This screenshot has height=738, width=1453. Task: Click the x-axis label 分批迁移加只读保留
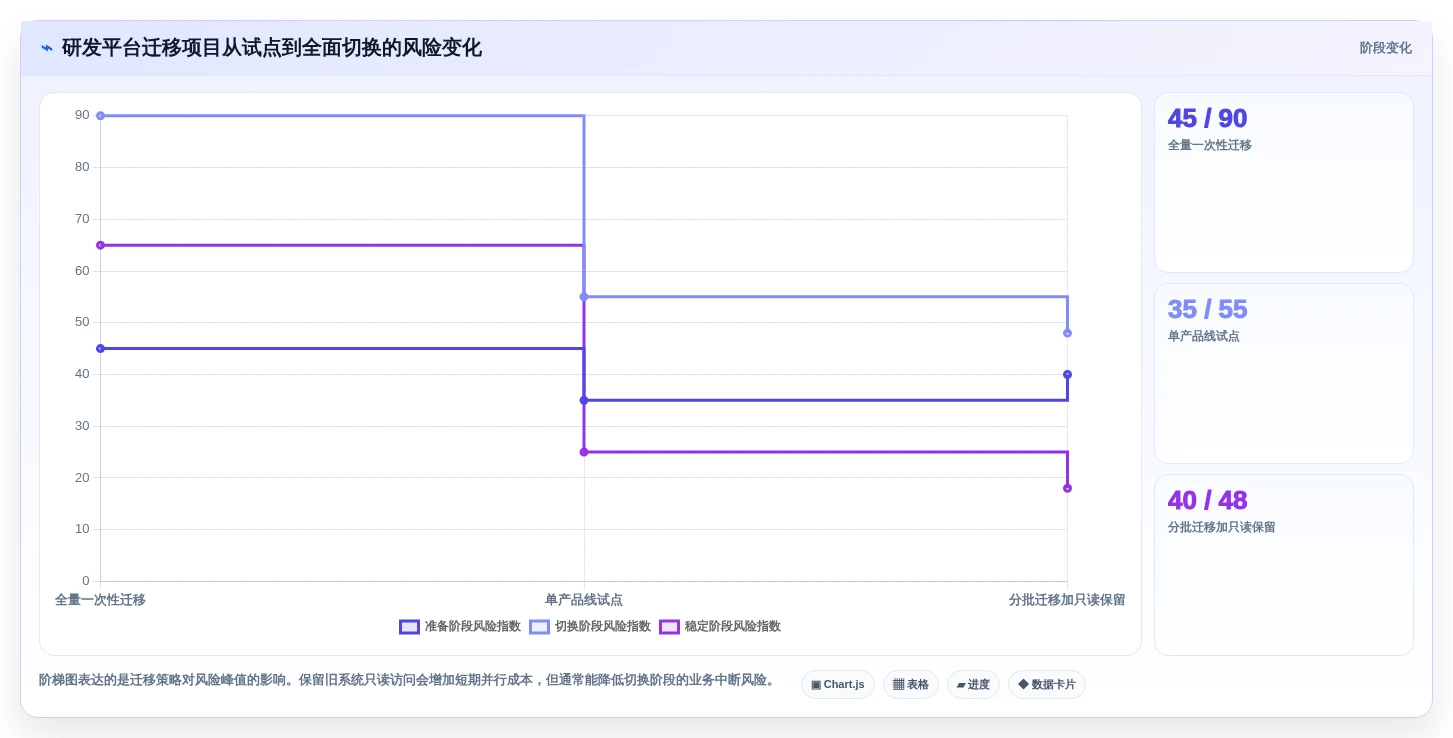[1067, 600]
